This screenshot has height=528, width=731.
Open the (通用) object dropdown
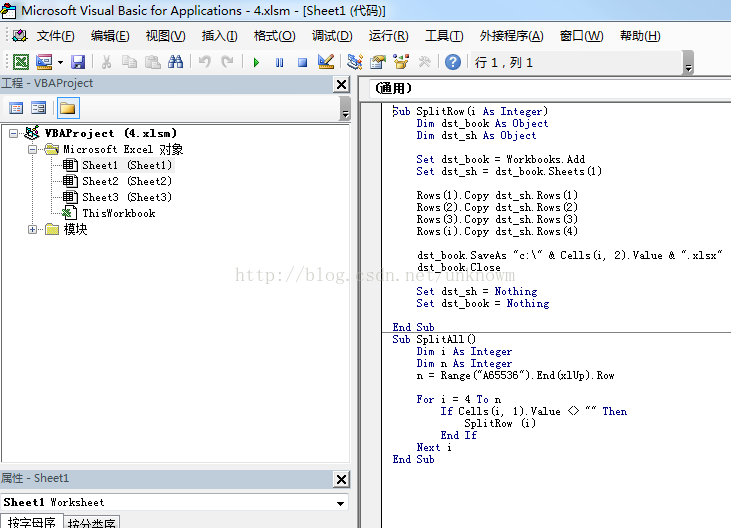[550, 88]
